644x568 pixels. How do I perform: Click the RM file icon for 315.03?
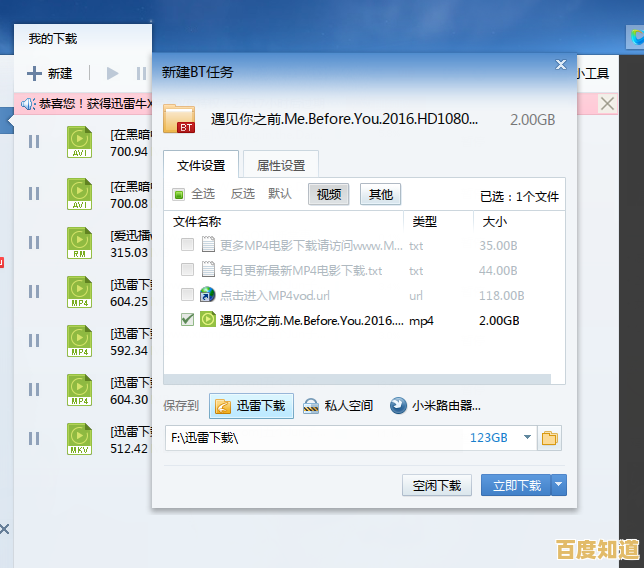coord(79,243)
